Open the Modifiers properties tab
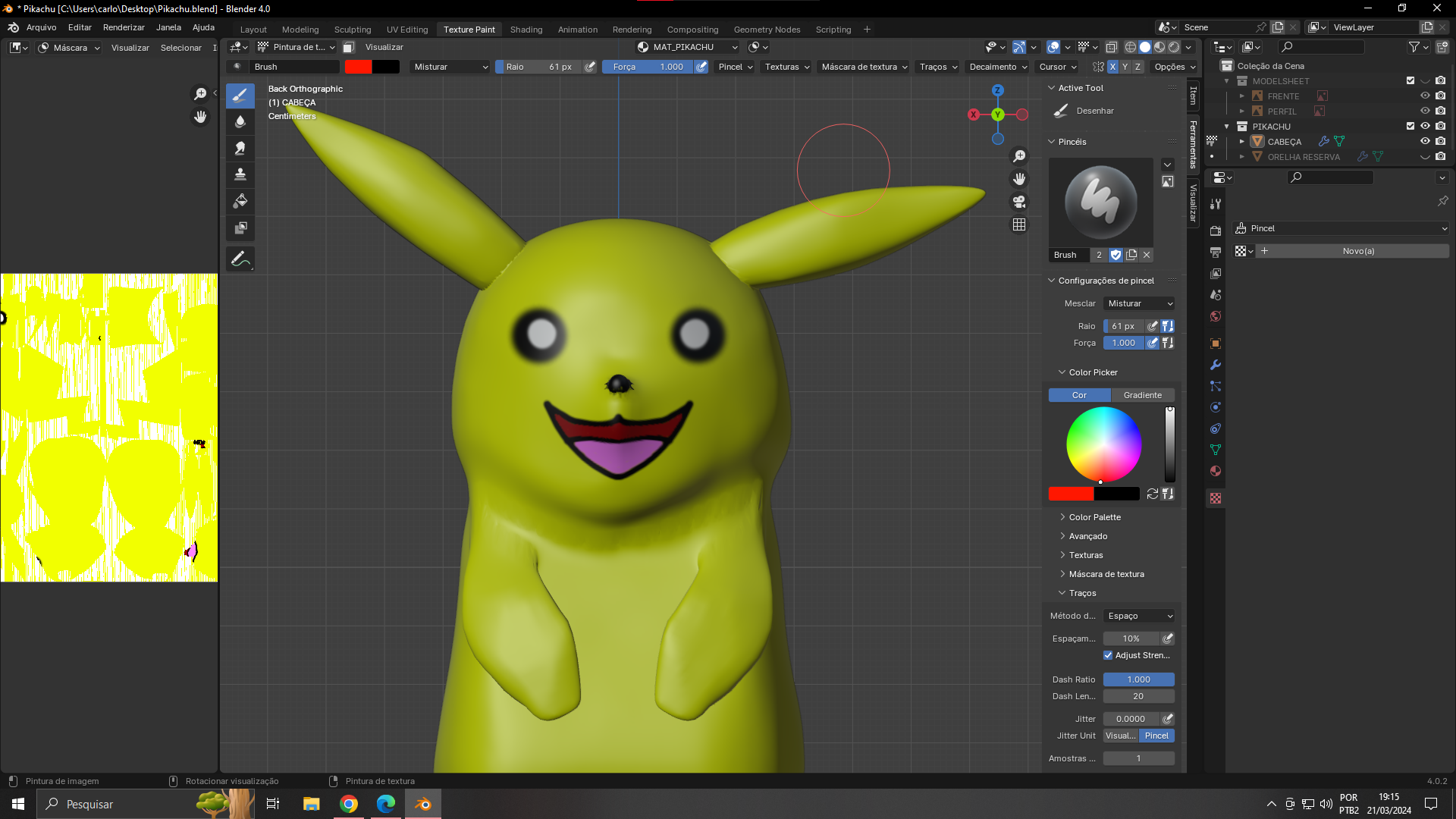 click(1216, 365)
